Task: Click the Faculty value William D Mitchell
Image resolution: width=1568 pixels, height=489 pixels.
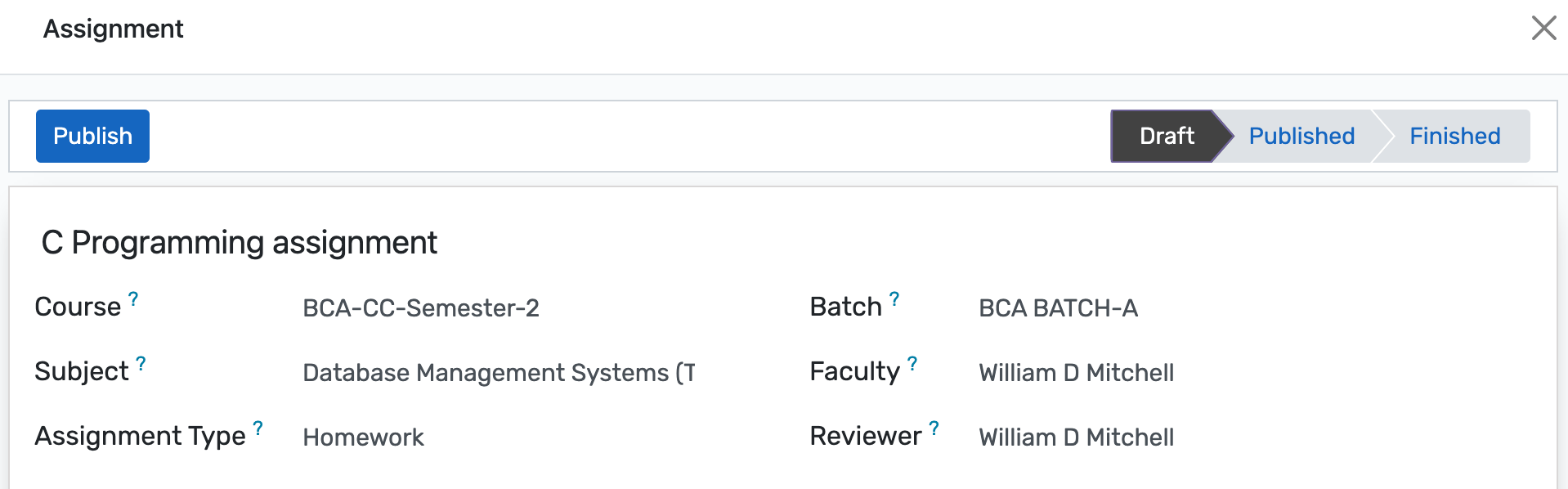Action: click(1076, 373)
